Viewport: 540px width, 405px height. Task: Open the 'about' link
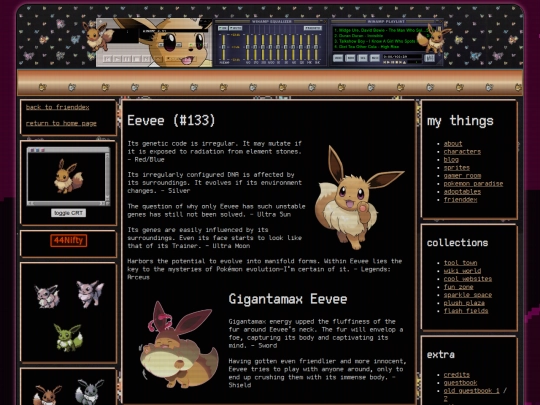tap(453, 144)
